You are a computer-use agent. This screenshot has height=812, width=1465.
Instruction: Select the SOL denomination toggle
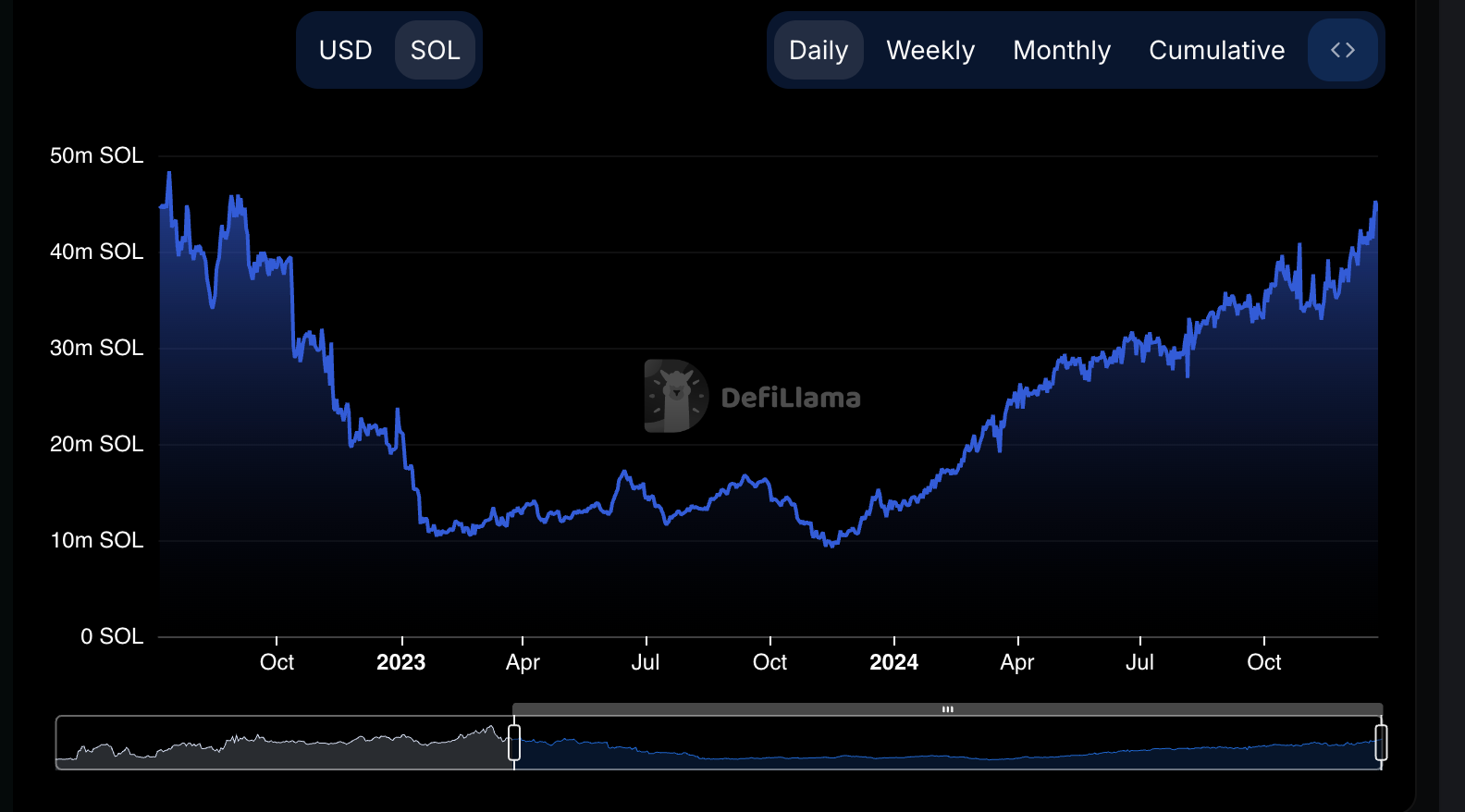435,50
